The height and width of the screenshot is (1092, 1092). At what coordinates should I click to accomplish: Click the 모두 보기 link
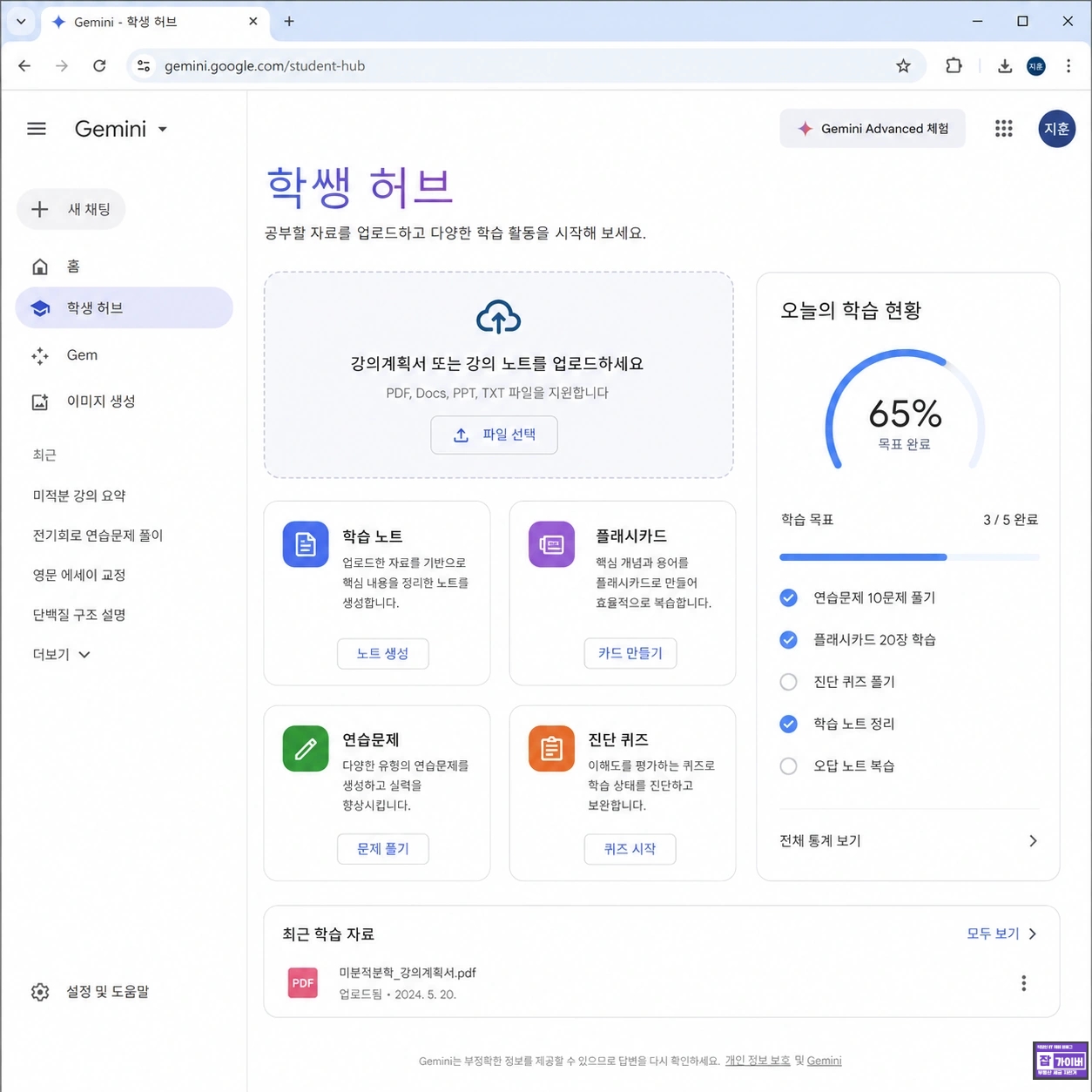point(993,934)
